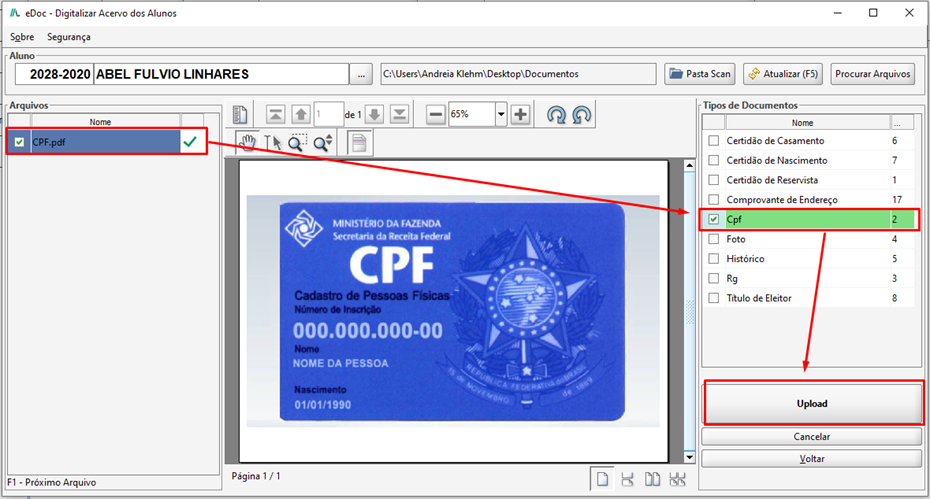The height and width of the screenshot is (499, 930).
Task: Select the hand pan tool
Action: tap(247, 142)
